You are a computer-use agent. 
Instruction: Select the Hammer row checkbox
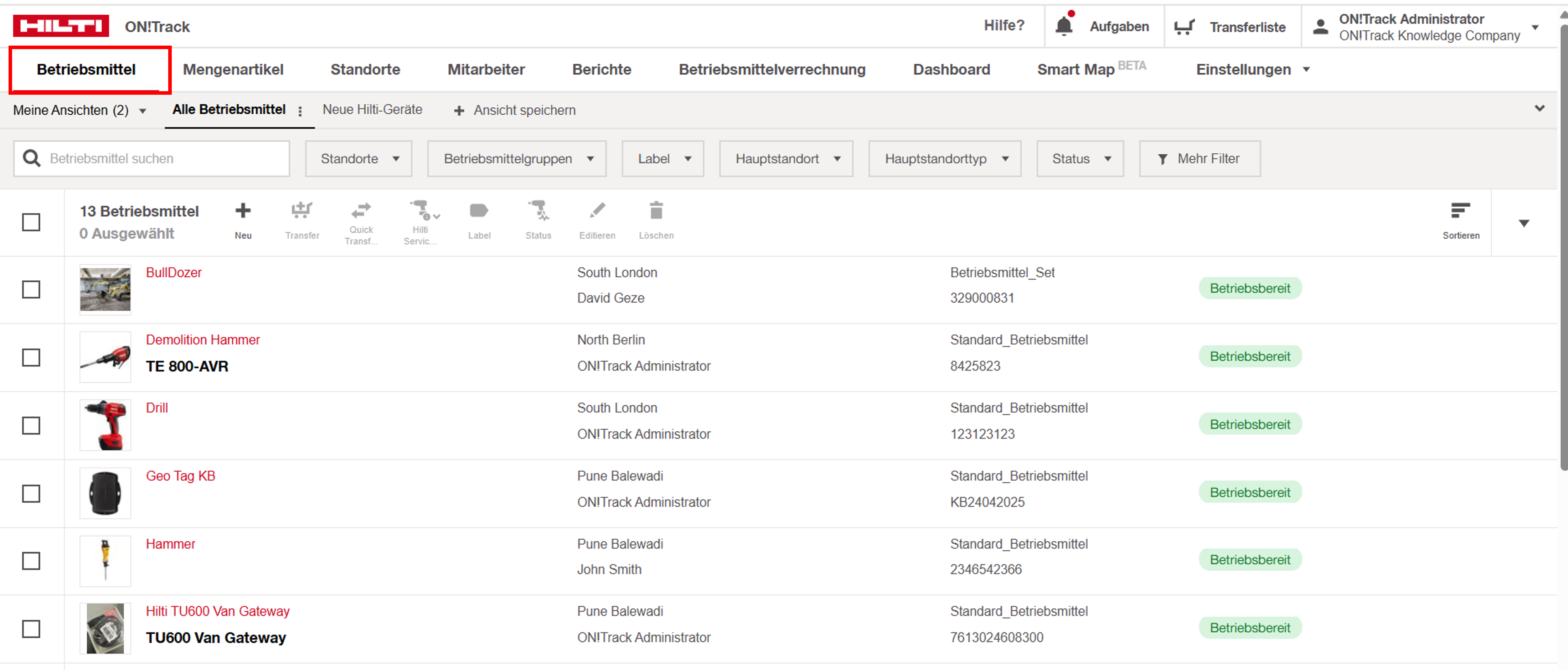point(31,560)
